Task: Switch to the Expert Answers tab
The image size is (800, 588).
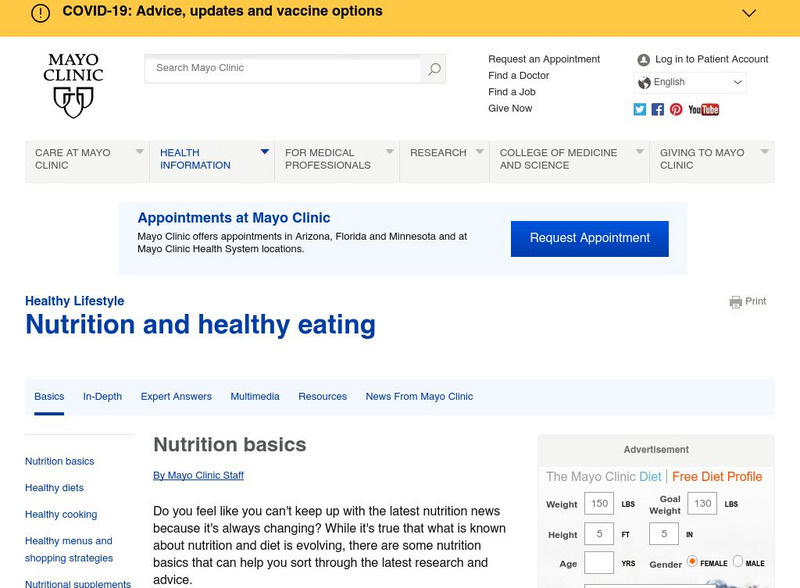Action: pyautogui.click(x=176, y=397)
